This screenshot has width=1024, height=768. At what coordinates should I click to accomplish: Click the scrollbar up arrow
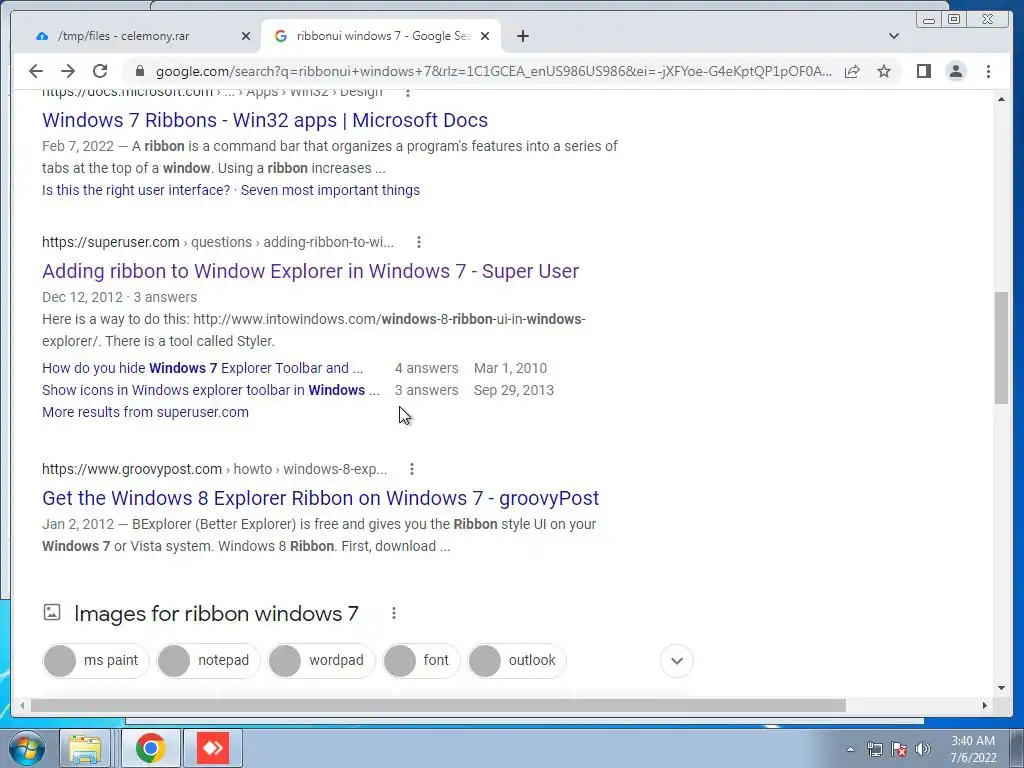click(x=1001, y=99)
